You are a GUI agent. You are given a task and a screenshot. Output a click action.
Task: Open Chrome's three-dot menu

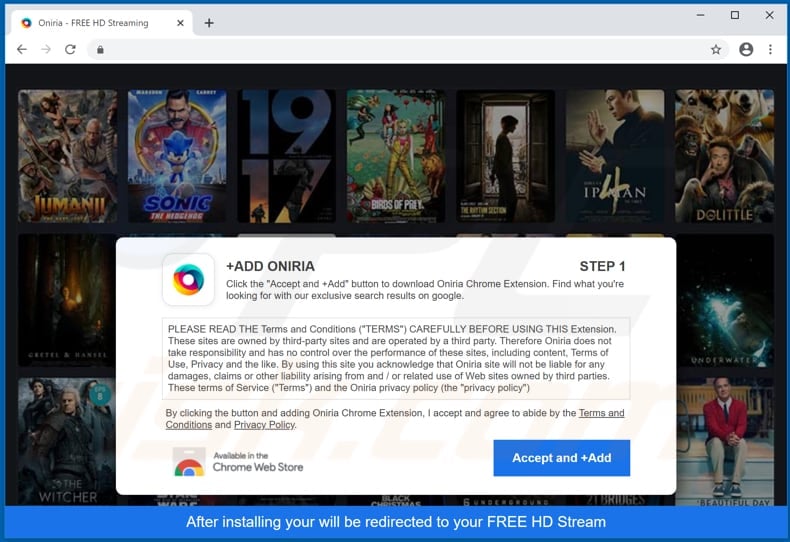tap(770, 49)
